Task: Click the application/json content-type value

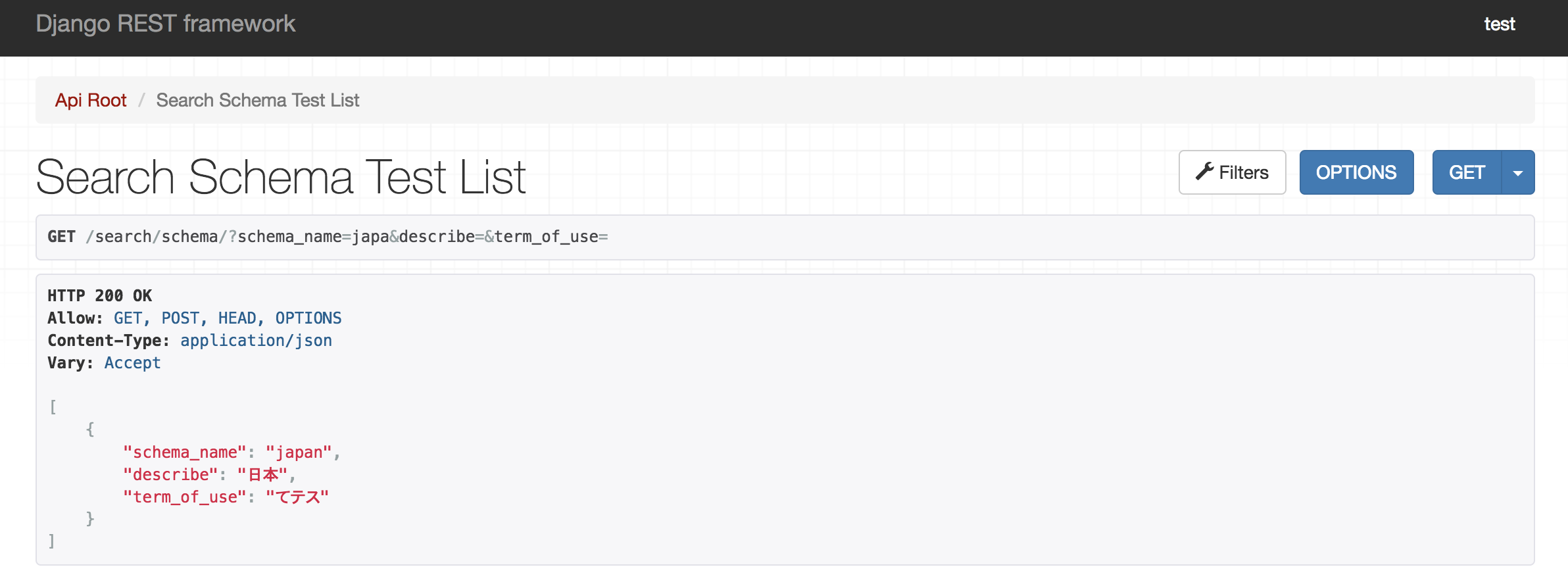Action: [x=257, y=341]
